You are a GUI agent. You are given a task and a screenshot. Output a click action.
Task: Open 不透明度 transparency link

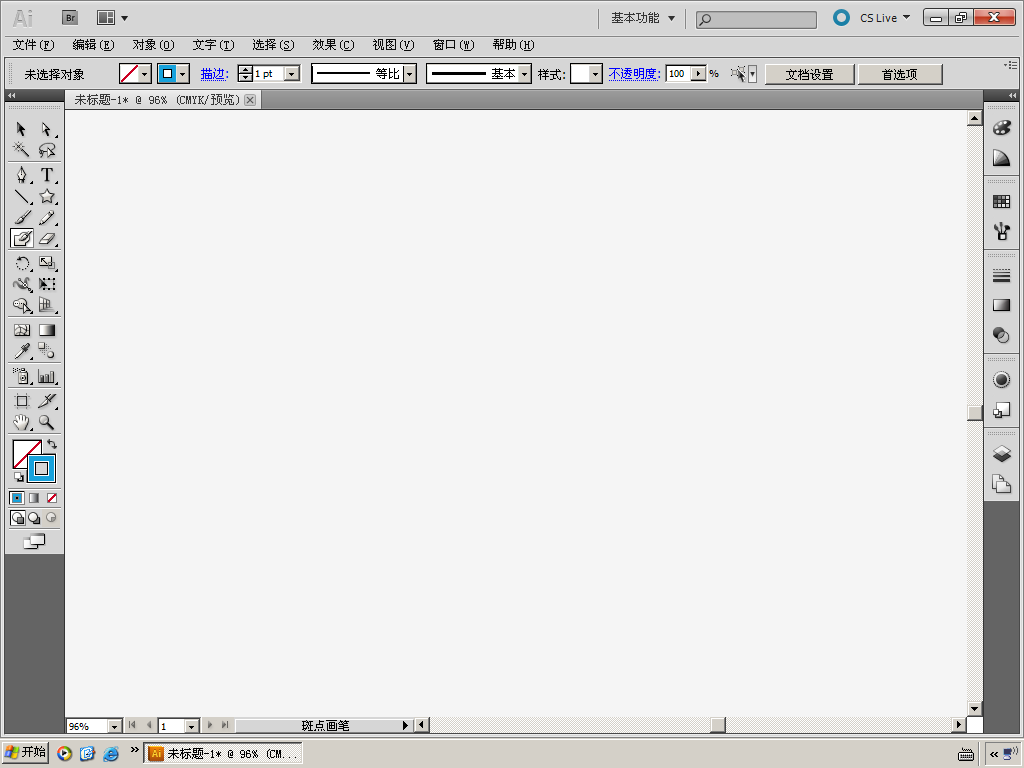coord(634,74)
